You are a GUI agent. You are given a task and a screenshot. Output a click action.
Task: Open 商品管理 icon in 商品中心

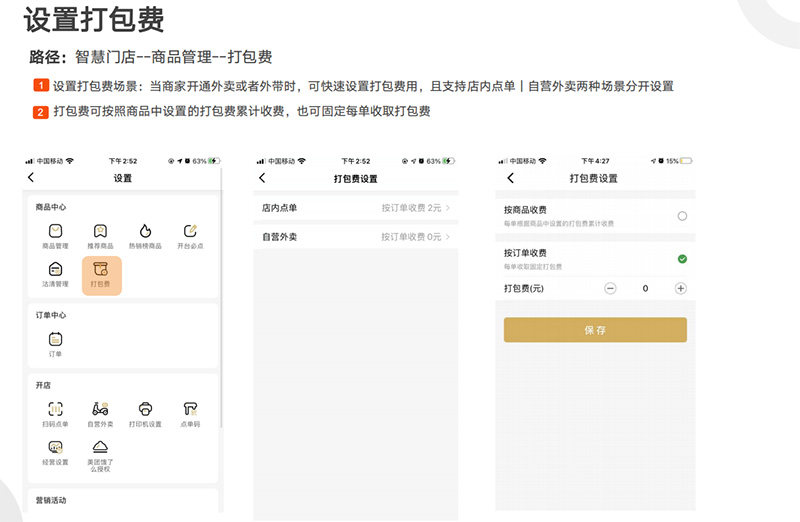coord(55,231)
